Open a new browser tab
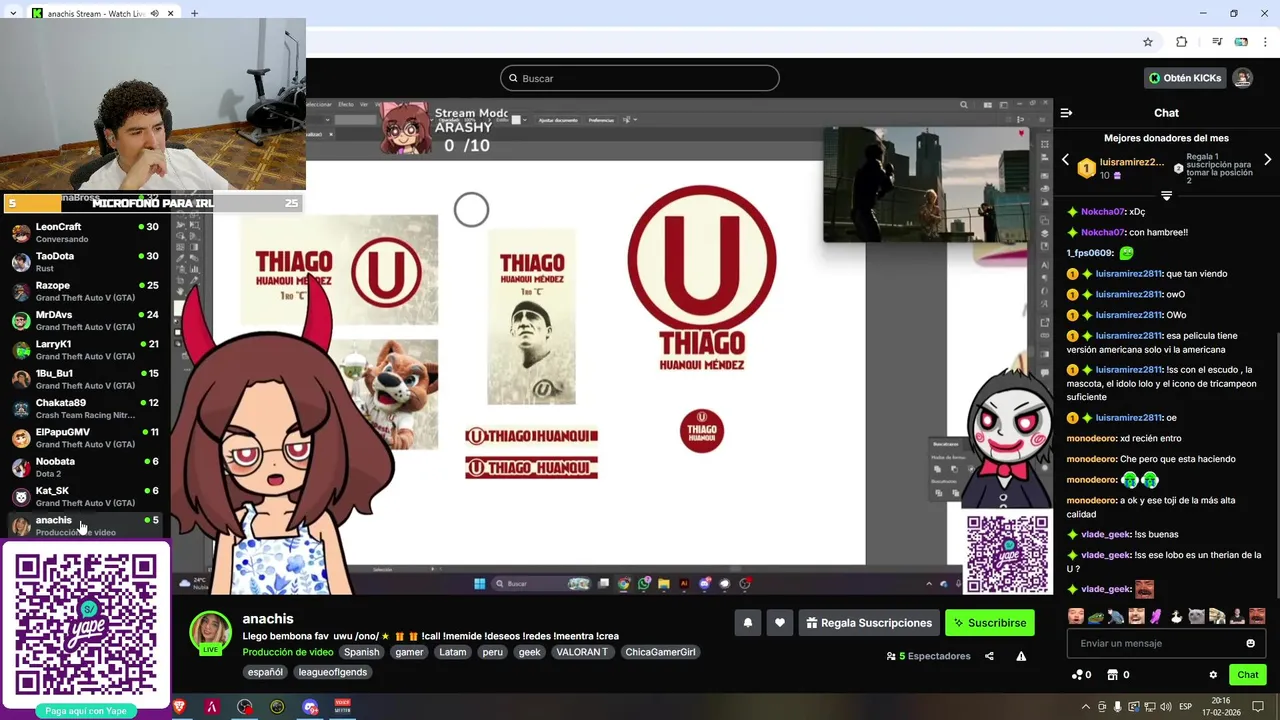Screen dimensions: 1280x720 (194, 13)
